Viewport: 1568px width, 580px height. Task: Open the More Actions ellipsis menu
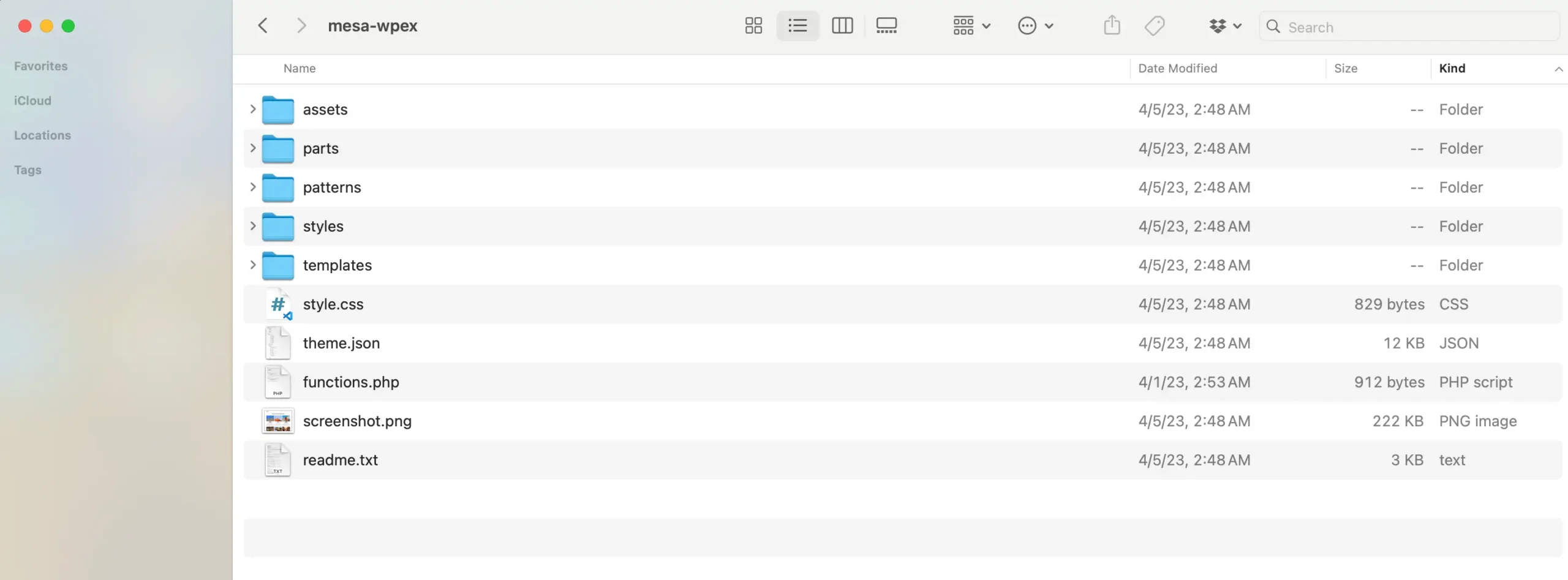click(1035, 26)
